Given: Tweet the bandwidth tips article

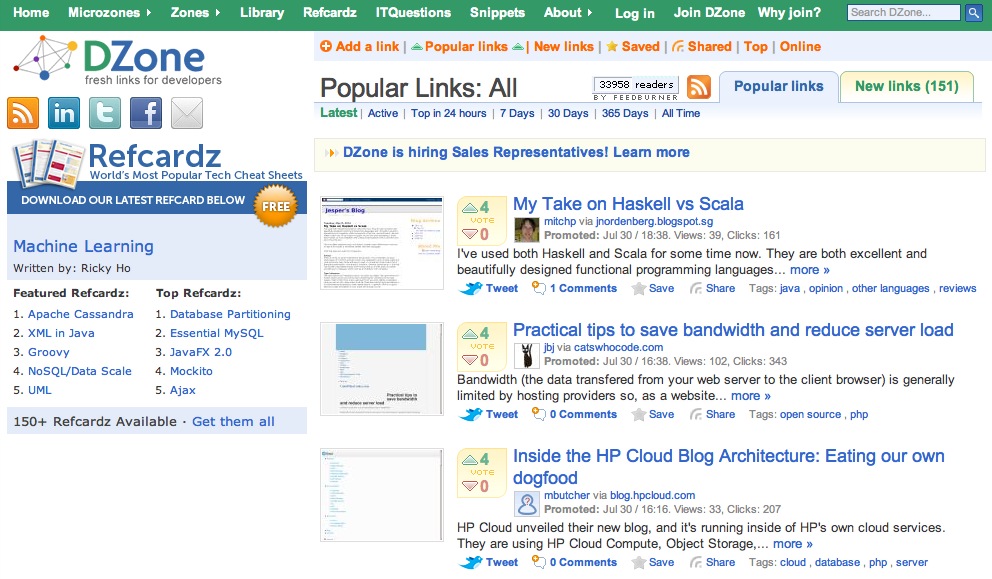Looking at the screenshot, I should [x=488, y=414].
